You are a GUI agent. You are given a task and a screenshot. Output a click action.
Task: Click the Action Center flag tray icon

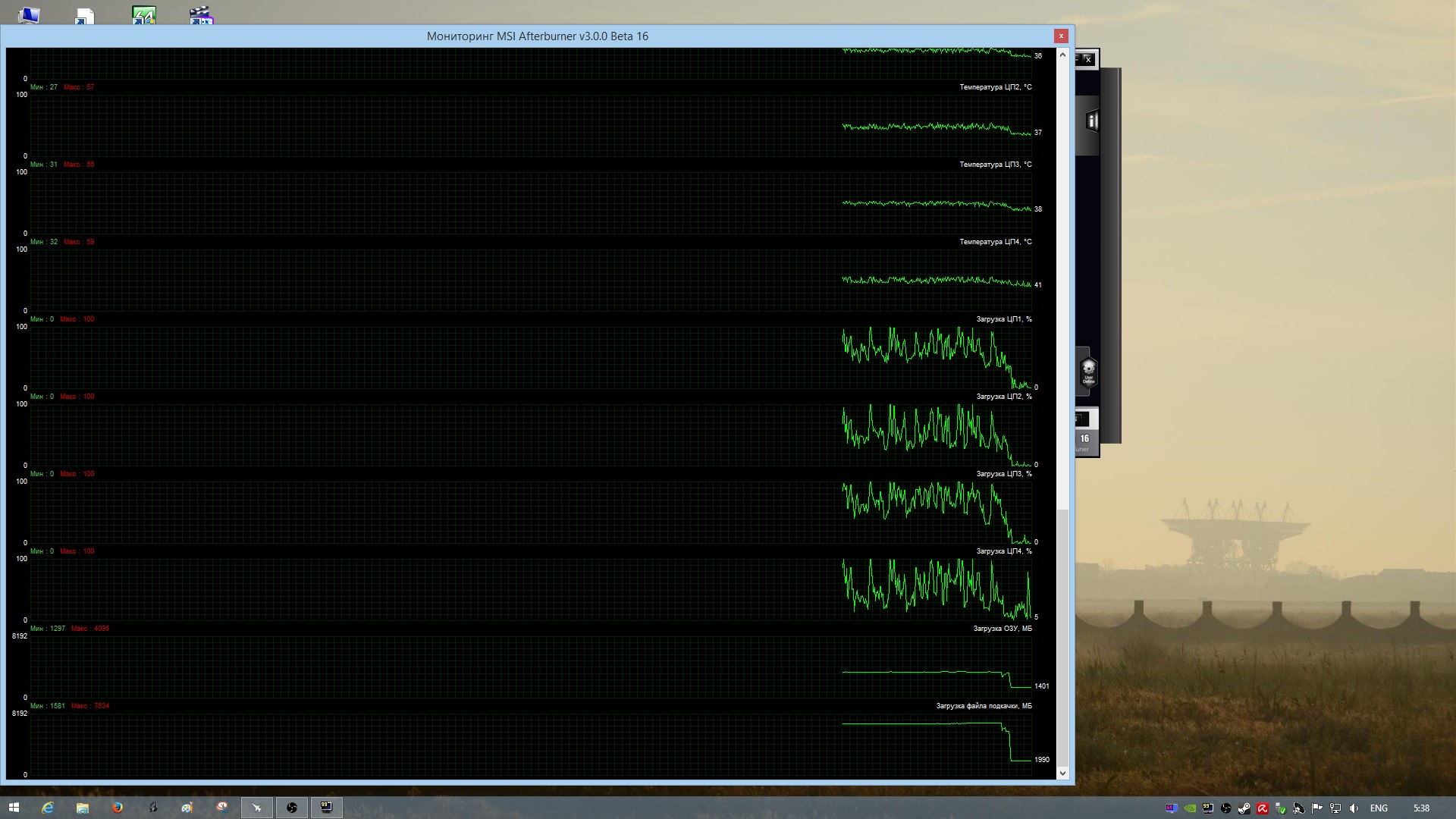(1317, 808)
